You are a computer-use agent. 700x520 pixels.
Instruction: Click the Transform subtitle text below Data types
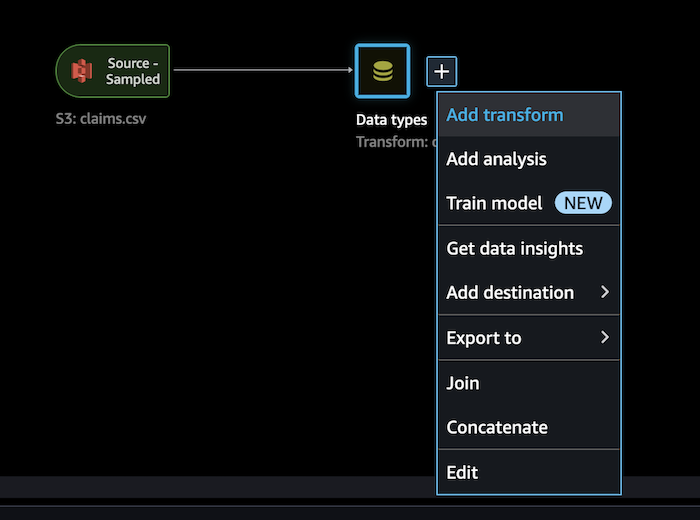(x=396, y=141)
